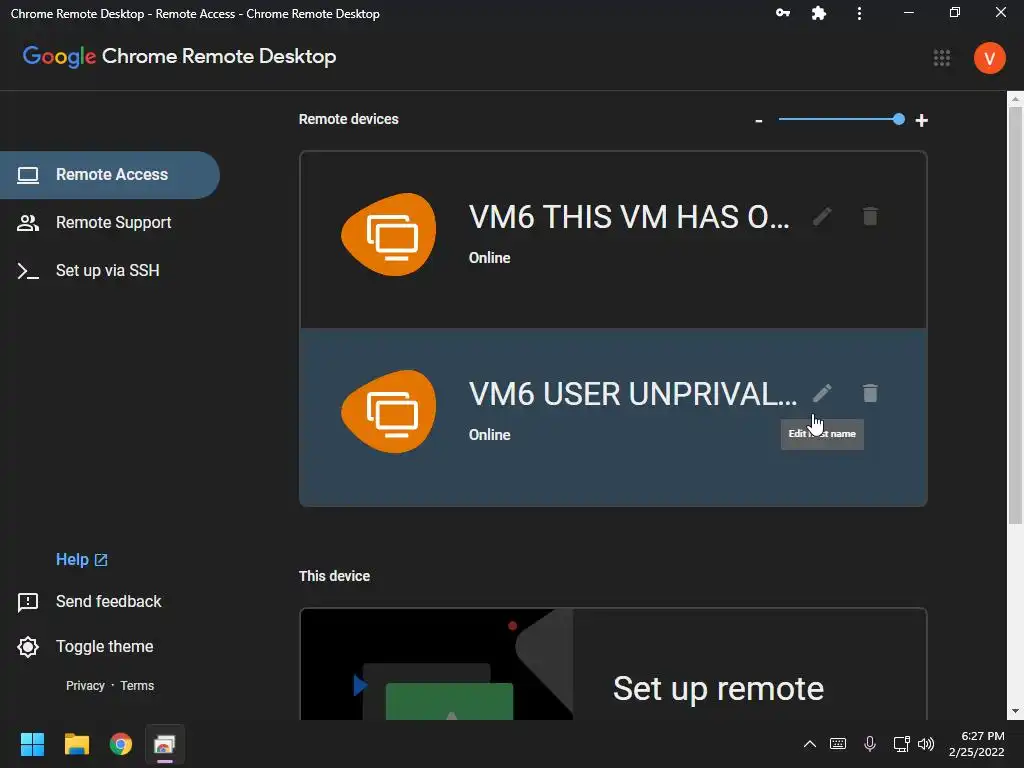The width and height of the screenshot is (1024, 768).
Task: Click the VM6 USER UNPRIVAL... device name
Action: (x=633, y=394)
